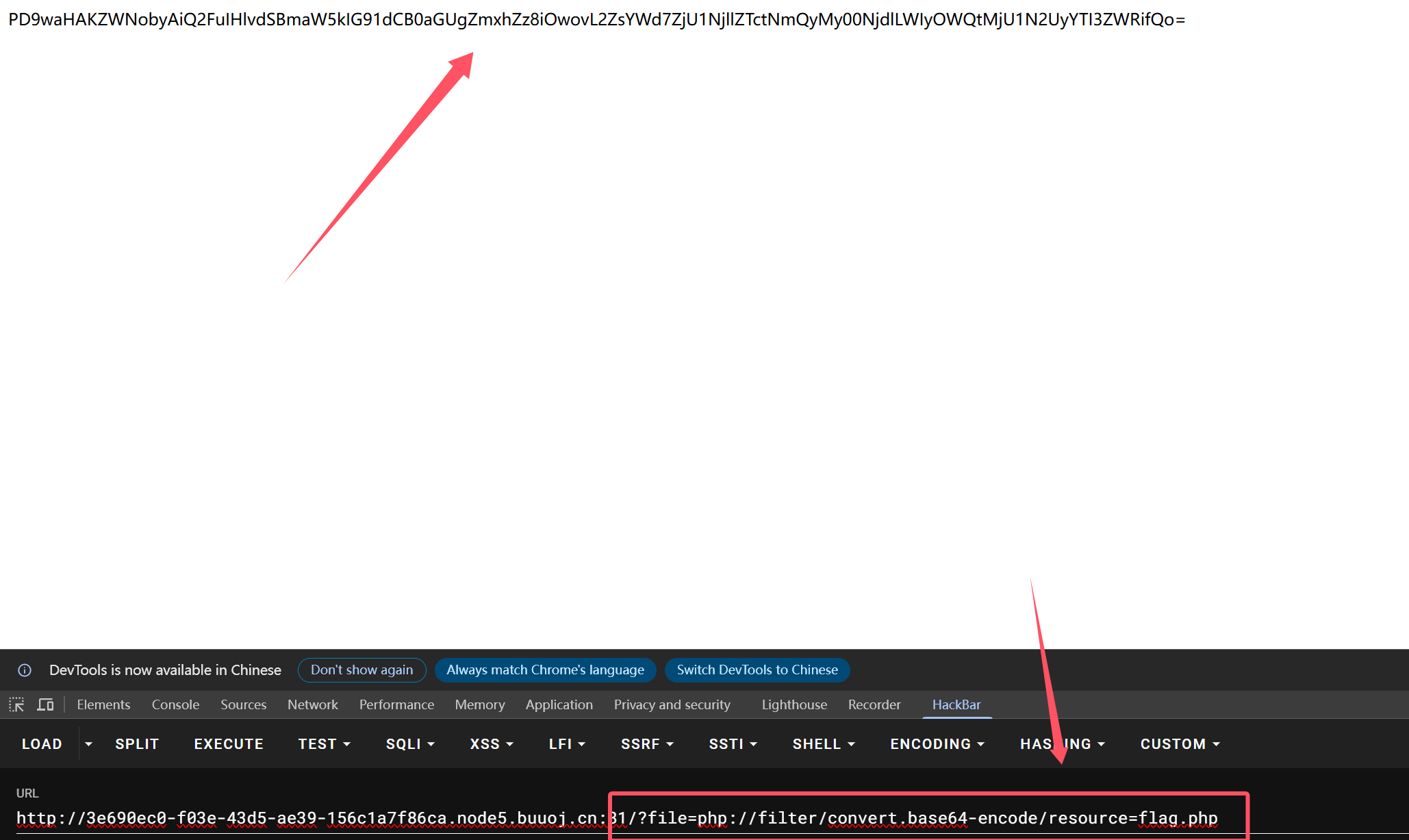Click Switch DevTools to Chinese
This screenshot has height=840, width=1409.
coord(757,670)
